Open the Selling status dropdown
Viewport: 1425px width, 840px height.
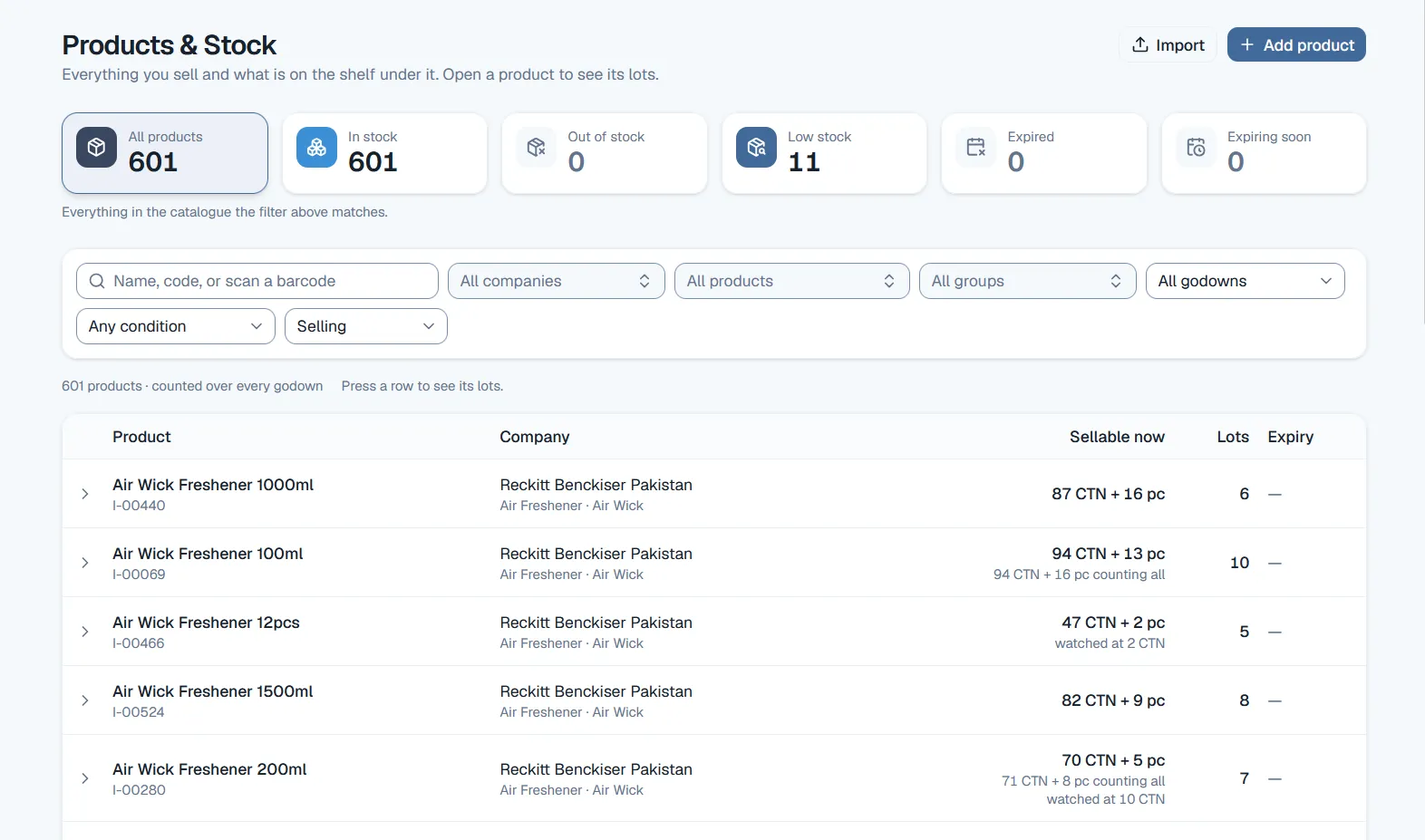(366, 326)
